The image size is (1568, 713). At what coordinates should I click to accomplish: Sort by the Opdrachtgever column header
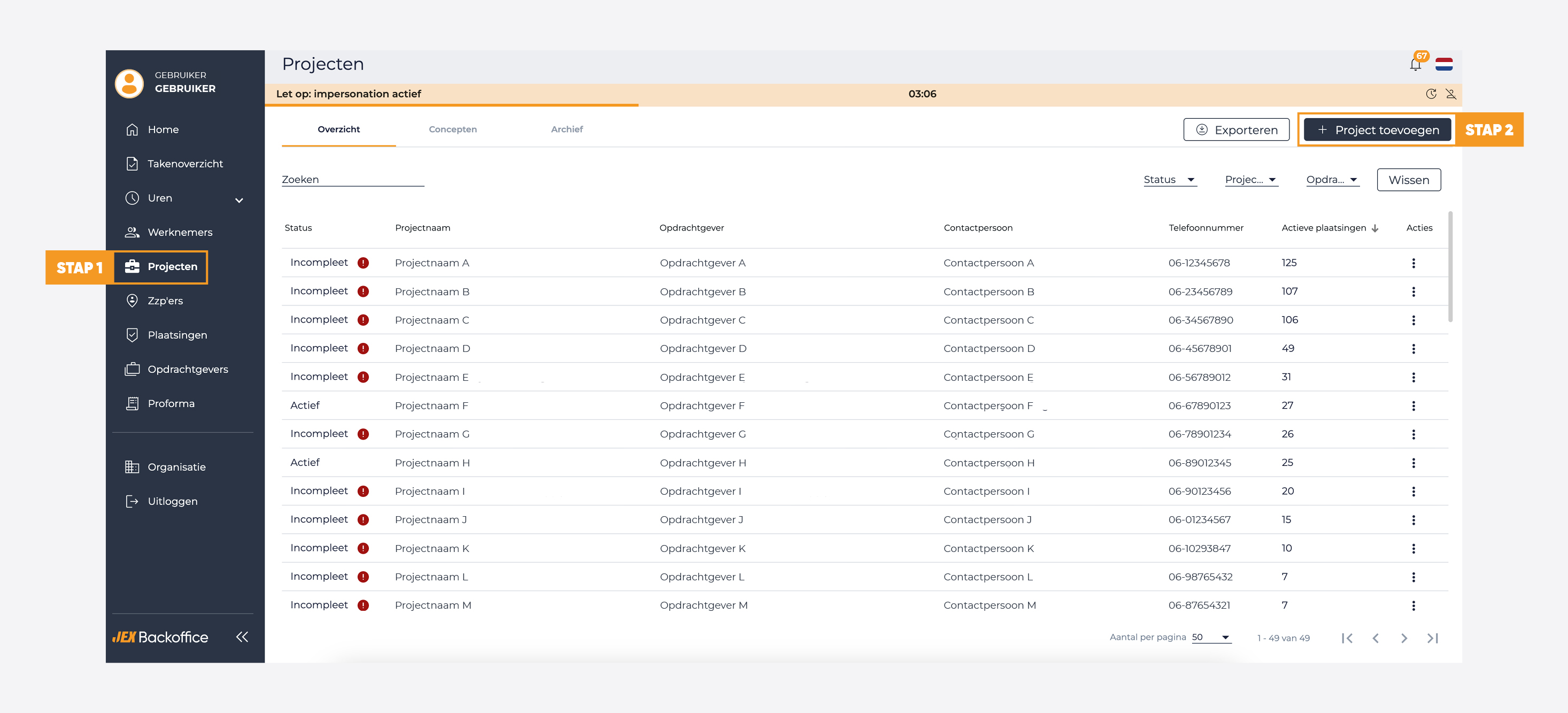(x=691, y=228)
